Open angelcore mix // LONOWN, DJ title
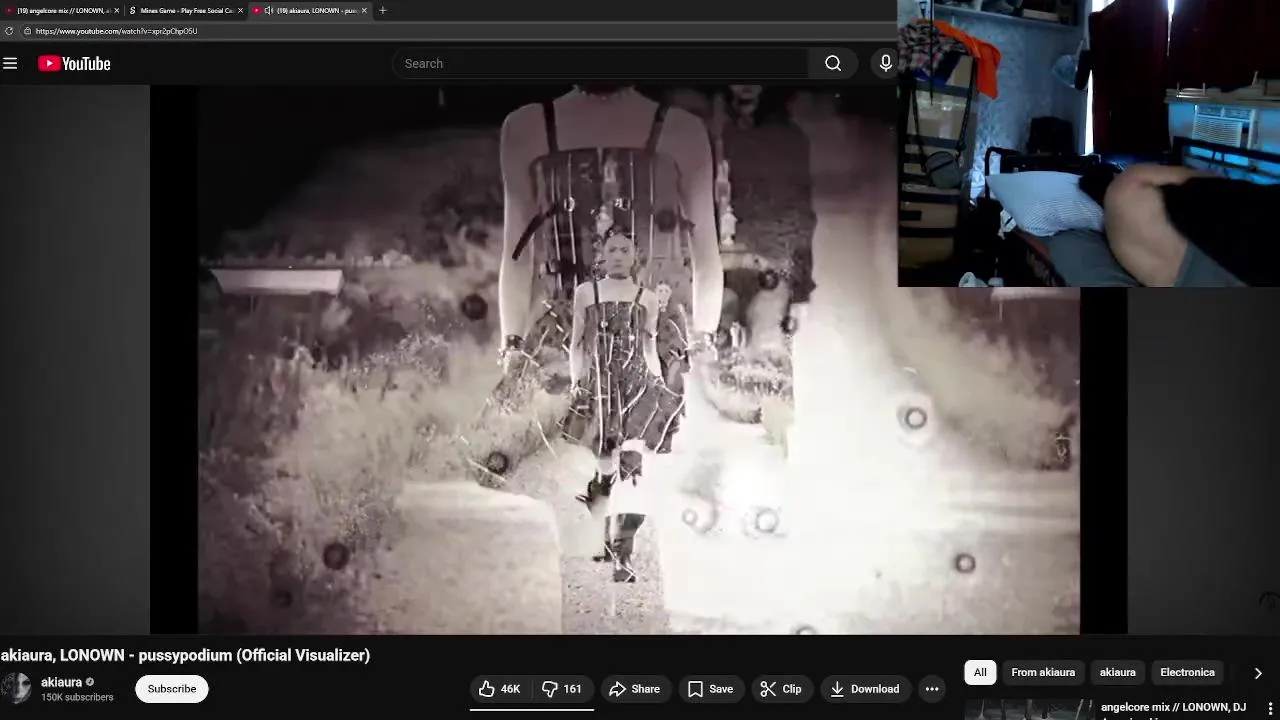This screenshot has width=1280, height=720. 1173,707
